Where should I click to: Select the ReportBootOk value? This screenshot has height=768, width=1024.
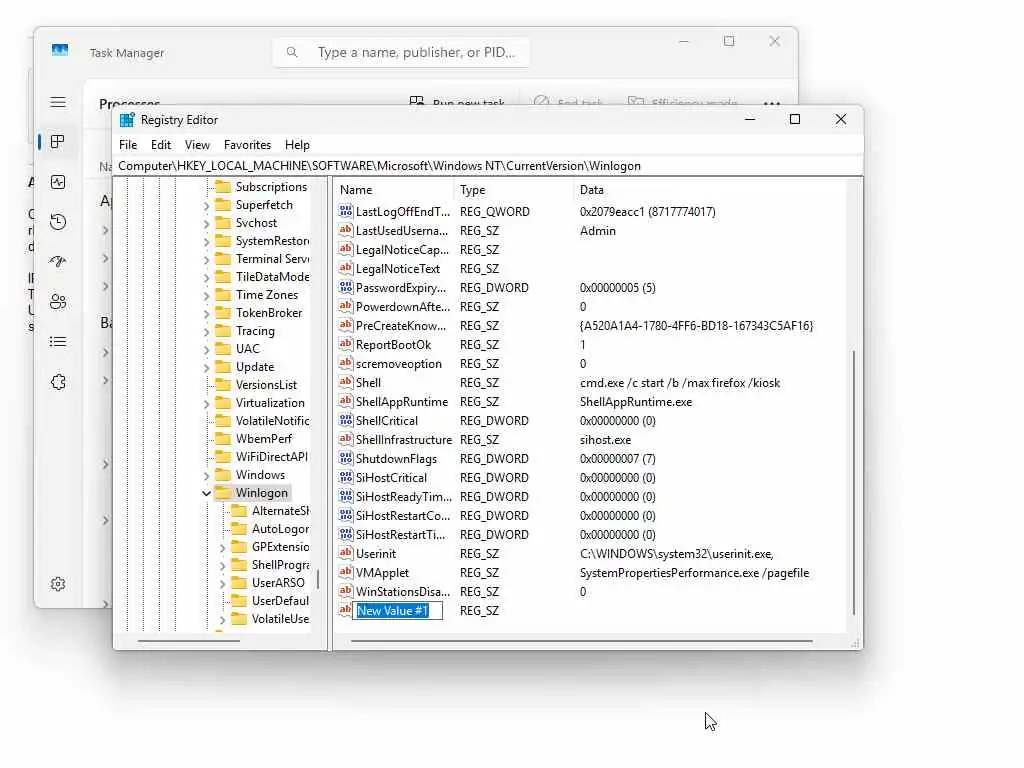coord(393,344)
